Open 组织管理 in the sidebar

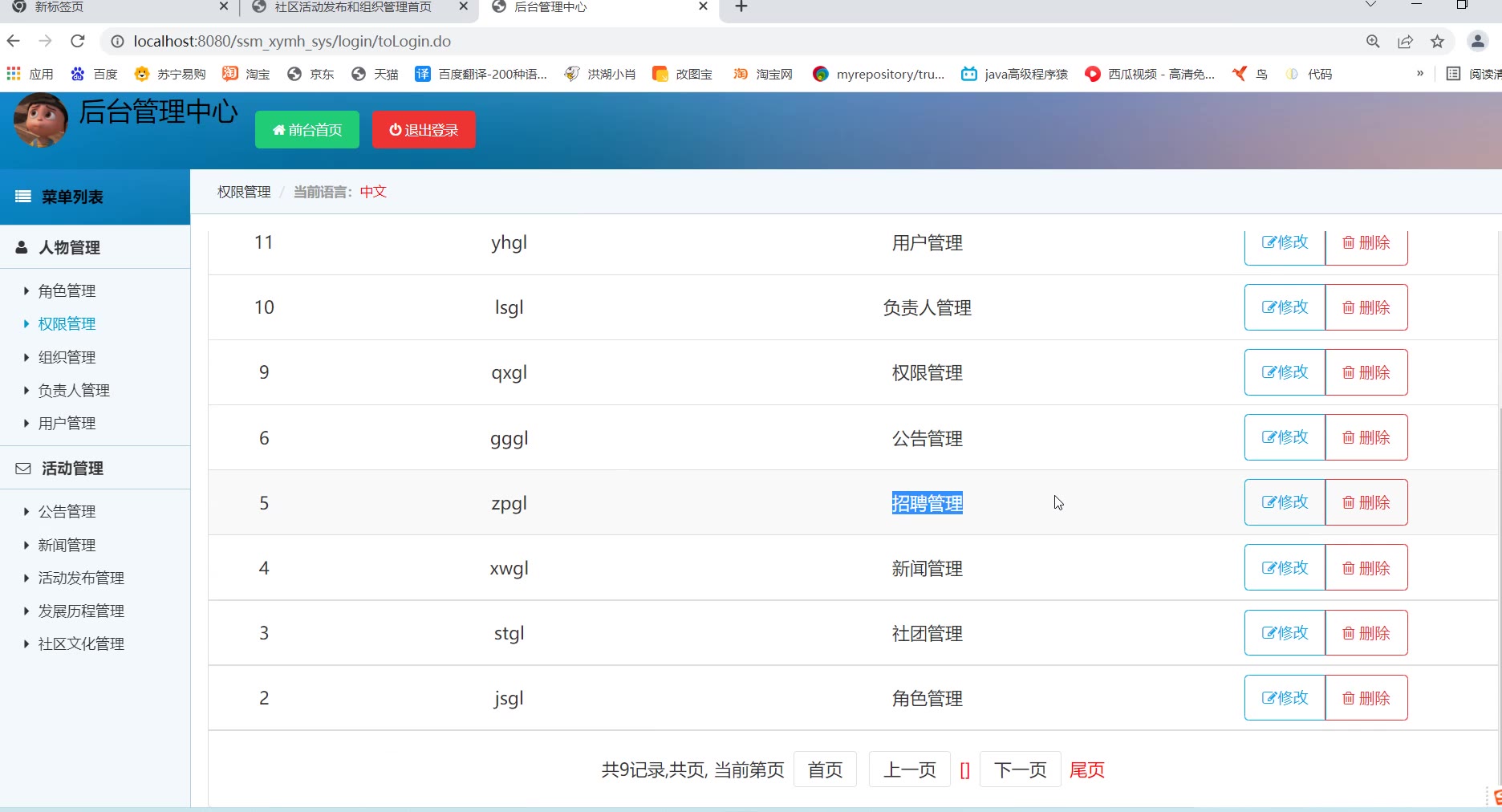tap(67, 358)
